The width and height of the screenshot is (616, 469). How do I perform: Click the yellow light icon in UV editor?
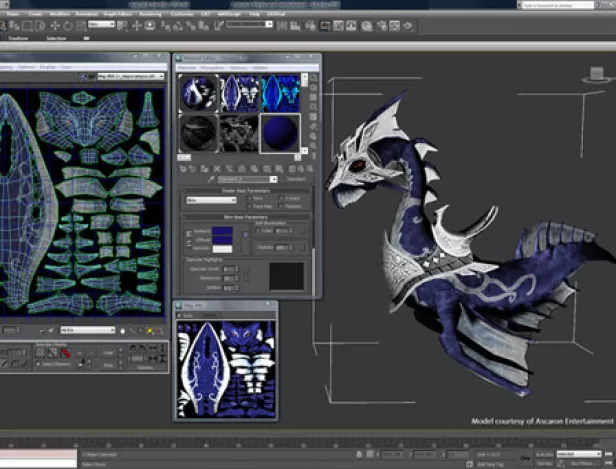[x=150, y=331]
